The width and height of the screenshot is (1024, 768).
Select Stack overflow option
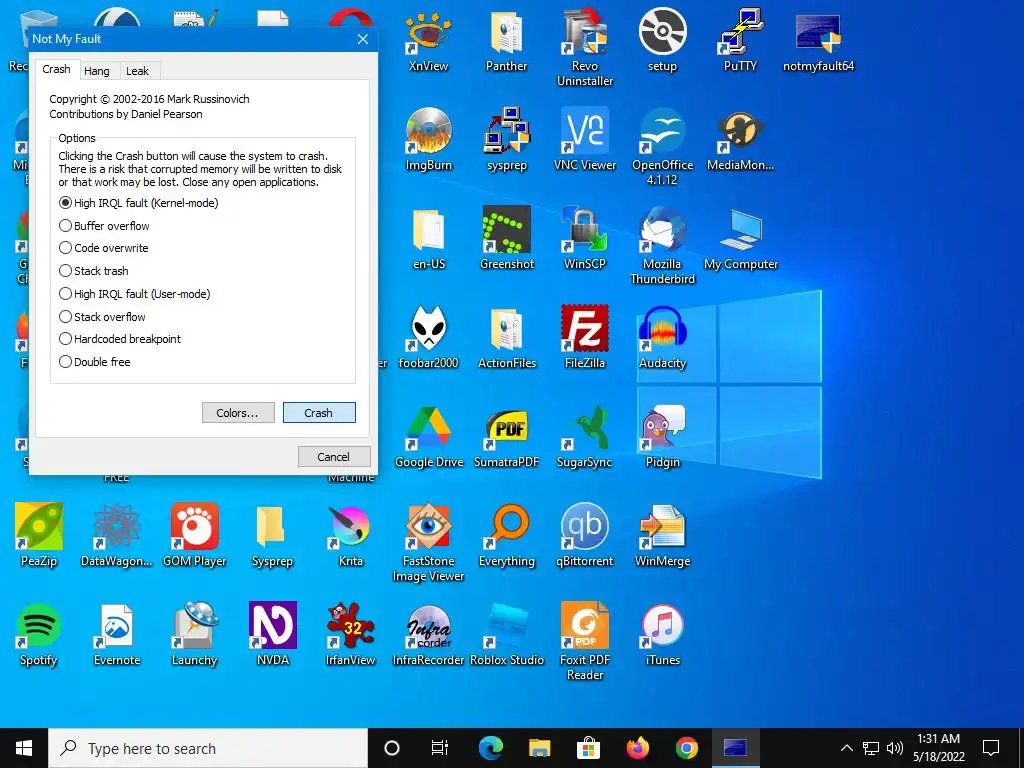[103, 317]
